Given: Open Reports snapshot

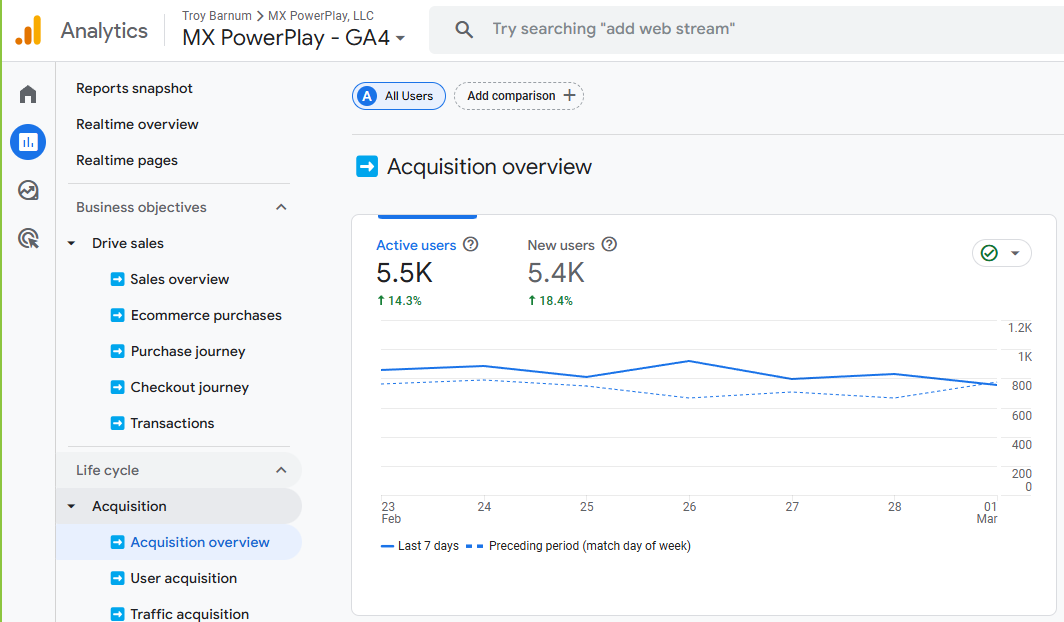Looking at the screenshot, I should (x=134, y=88).
